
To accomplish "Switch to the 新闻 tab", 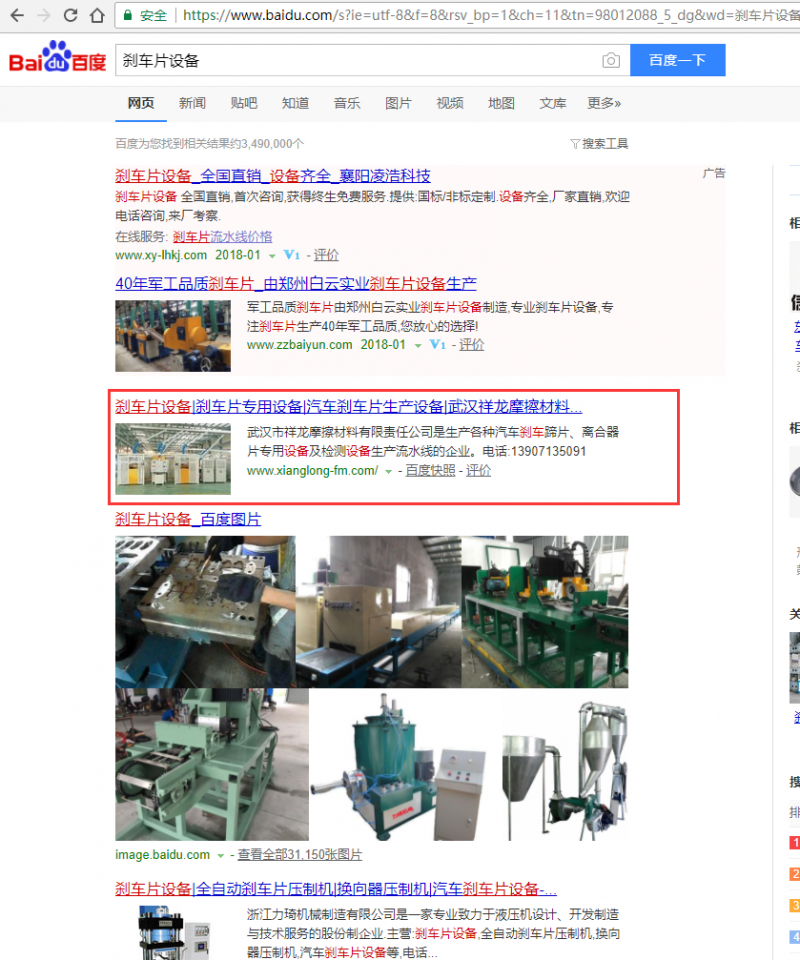I will [192, 103].
